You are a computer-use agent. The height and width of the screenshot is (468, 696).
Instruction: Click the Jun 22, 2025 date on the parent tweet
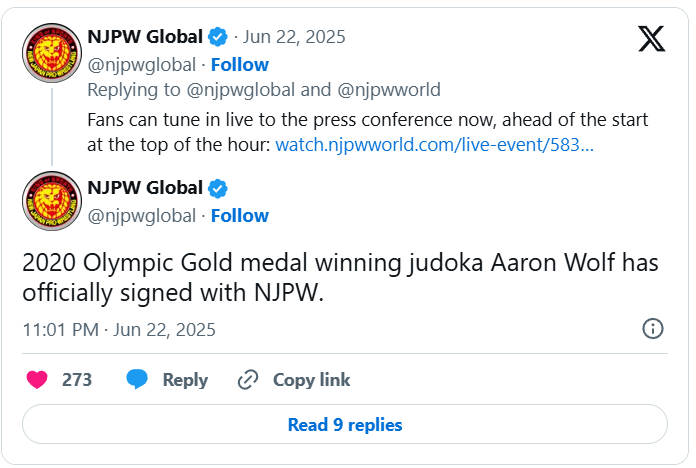(295, 38)
